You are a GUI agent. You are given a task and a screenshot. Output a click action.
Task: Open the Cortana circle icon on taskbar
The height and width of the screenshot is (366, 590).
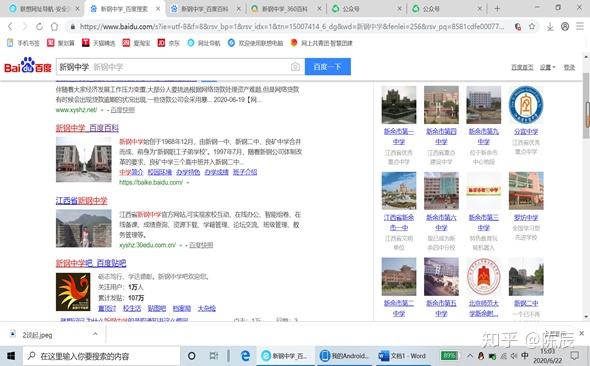pos(192,355)
